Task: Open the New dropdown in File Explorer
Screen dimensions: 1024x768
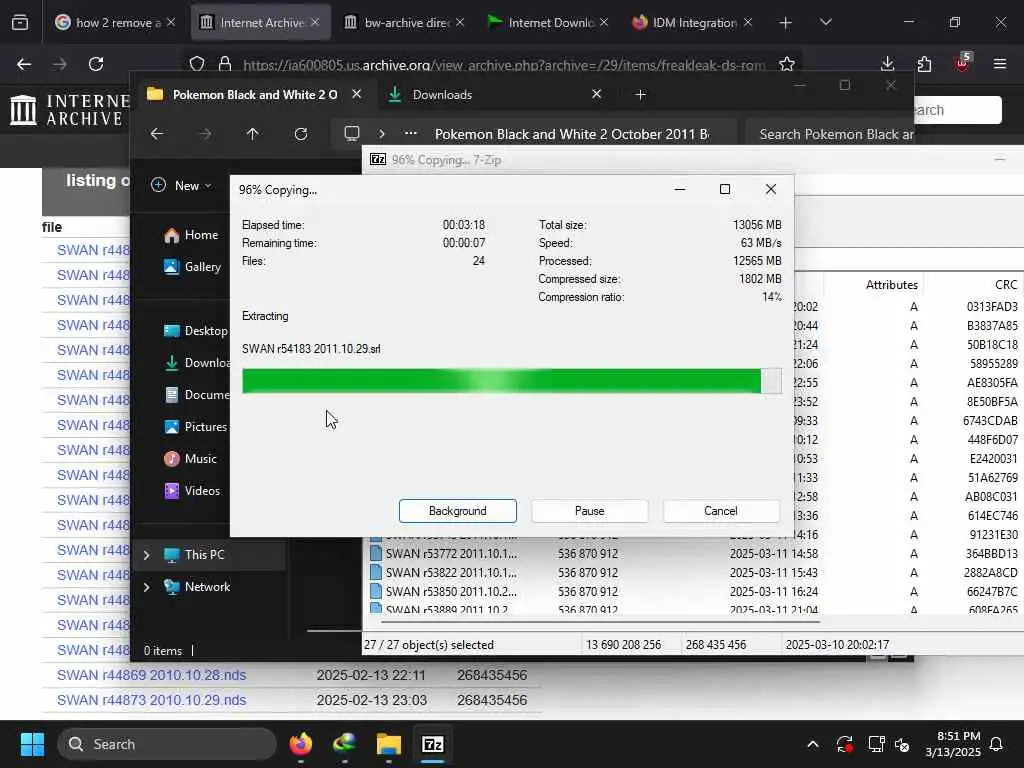Action: click(x=181, y=185)
